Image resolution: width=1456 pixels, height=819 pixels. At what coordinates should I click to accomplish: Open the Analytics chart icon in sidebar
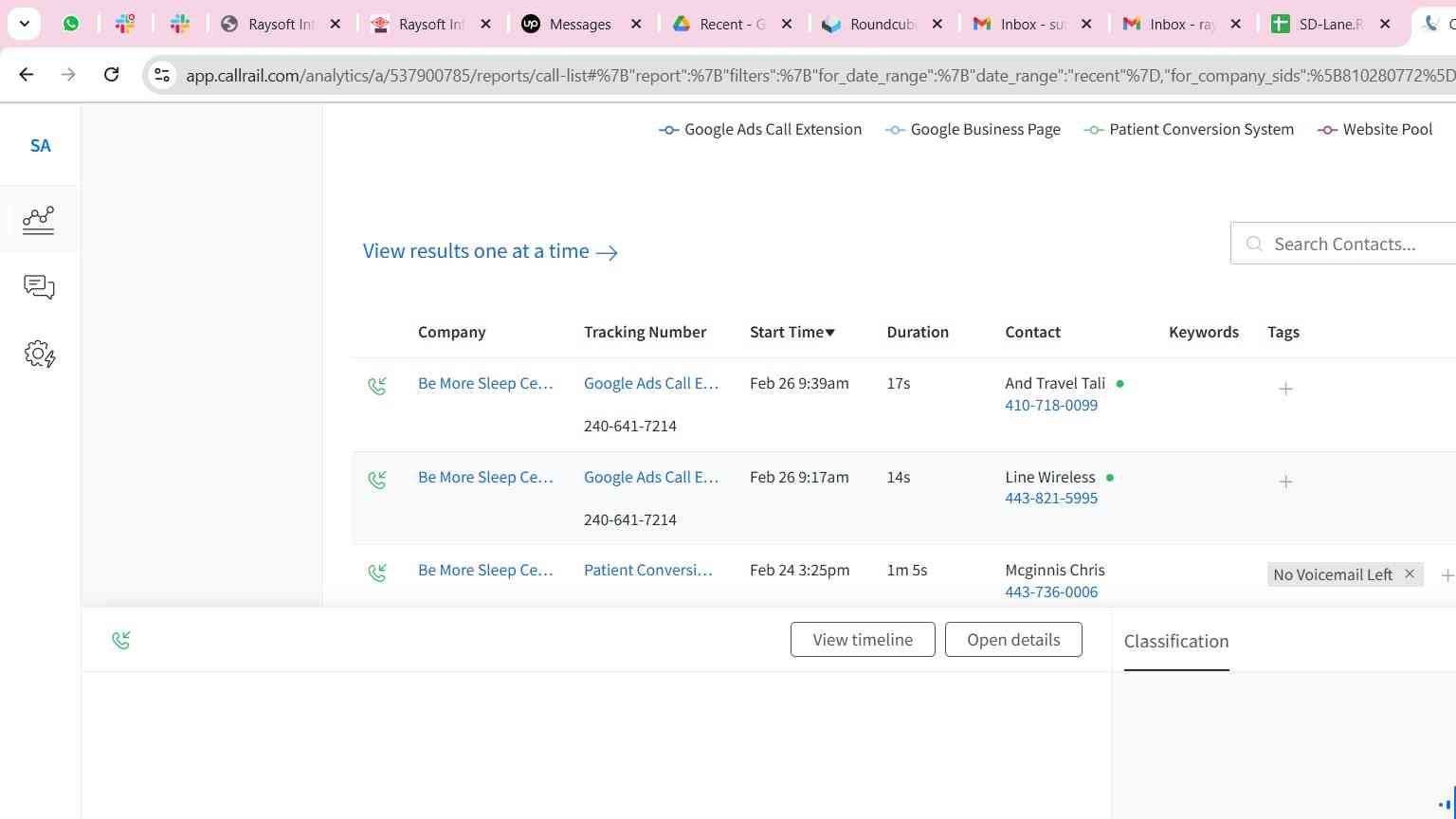pos(39,220)
